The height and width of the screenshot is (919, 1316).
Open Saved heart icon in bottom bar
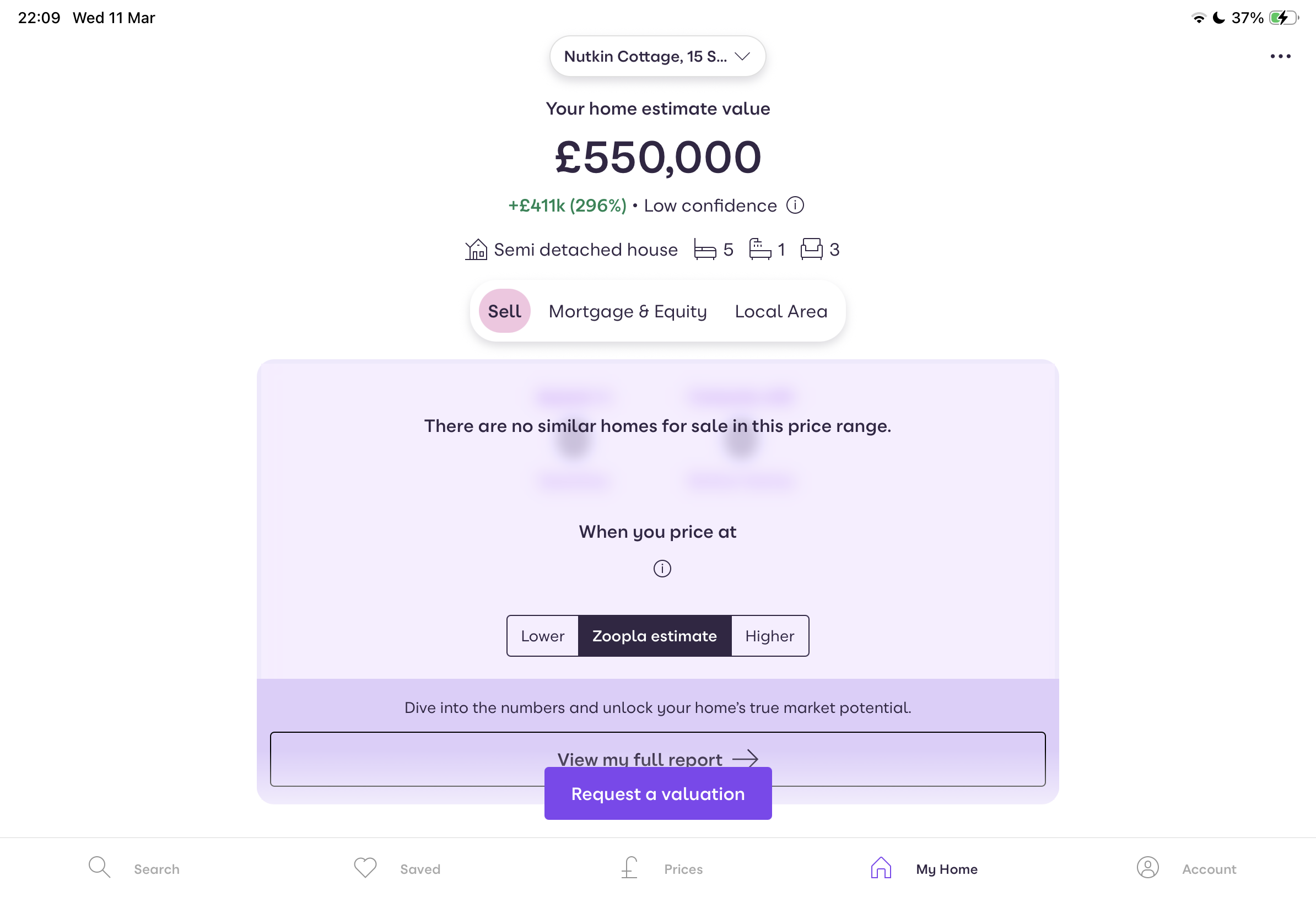[x=365, y=867]
